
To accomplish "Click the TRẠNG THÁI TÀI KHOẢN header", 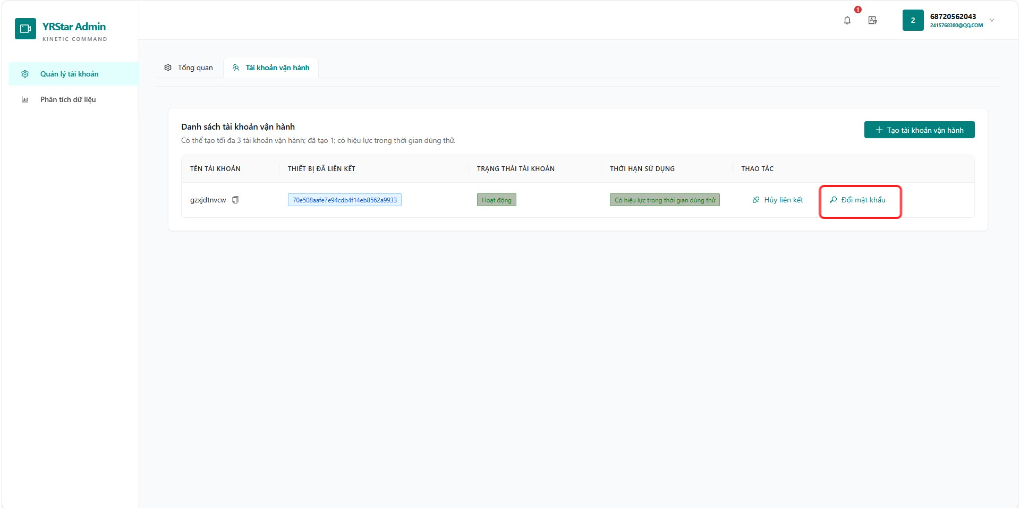I will point(516,169).
